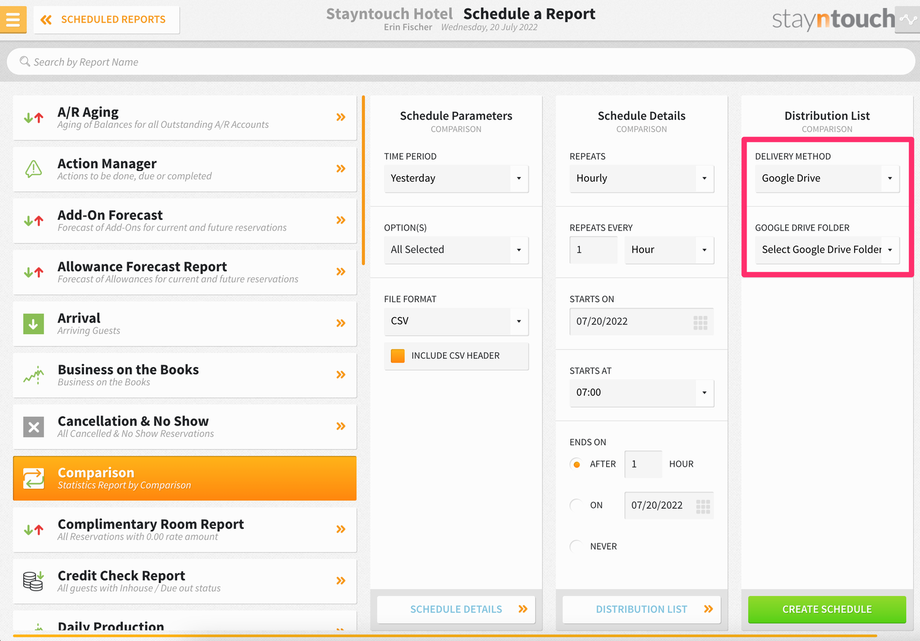Open the Time Period dropdown showing Yesterday

456,178
